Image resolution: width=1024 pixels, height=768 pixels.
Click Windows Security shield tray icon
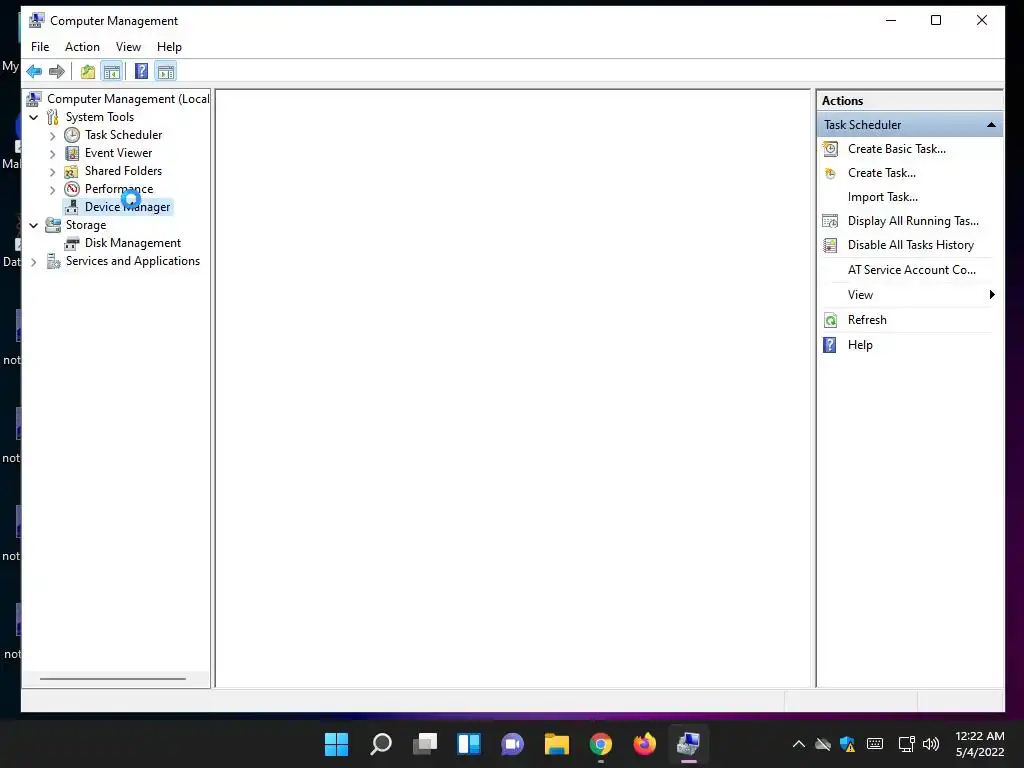click(x=847, y=744)
